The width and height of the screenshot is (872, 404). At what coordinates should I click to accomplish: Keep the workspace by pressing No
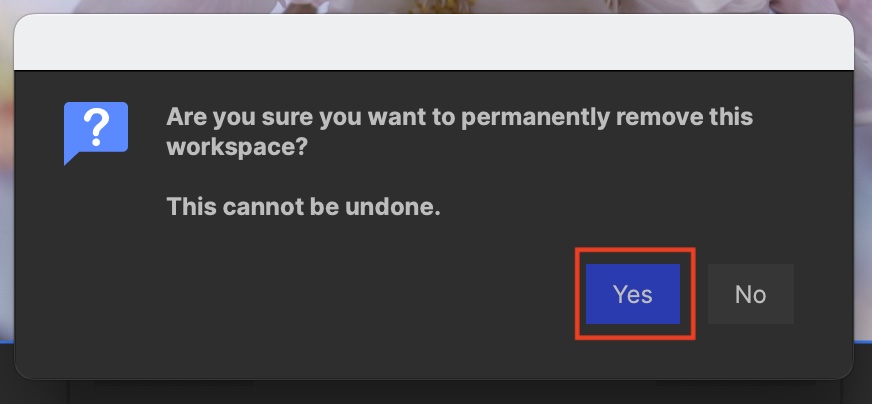click(x=750, y=294)
